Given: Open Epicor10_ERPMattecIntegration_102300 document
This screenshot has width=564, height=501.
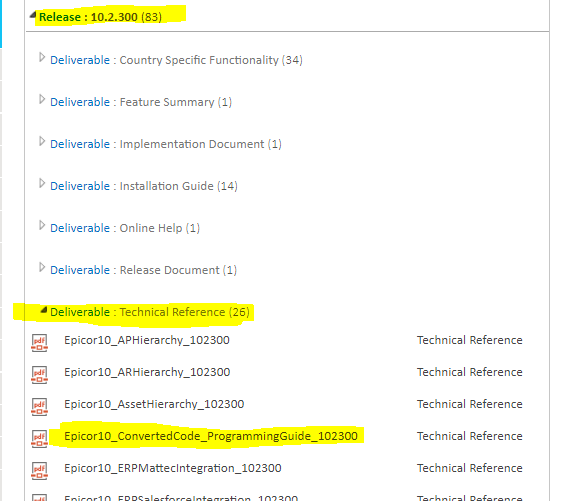Looking at the screenshot, I should pyautogui.click(x=173, y=468).
